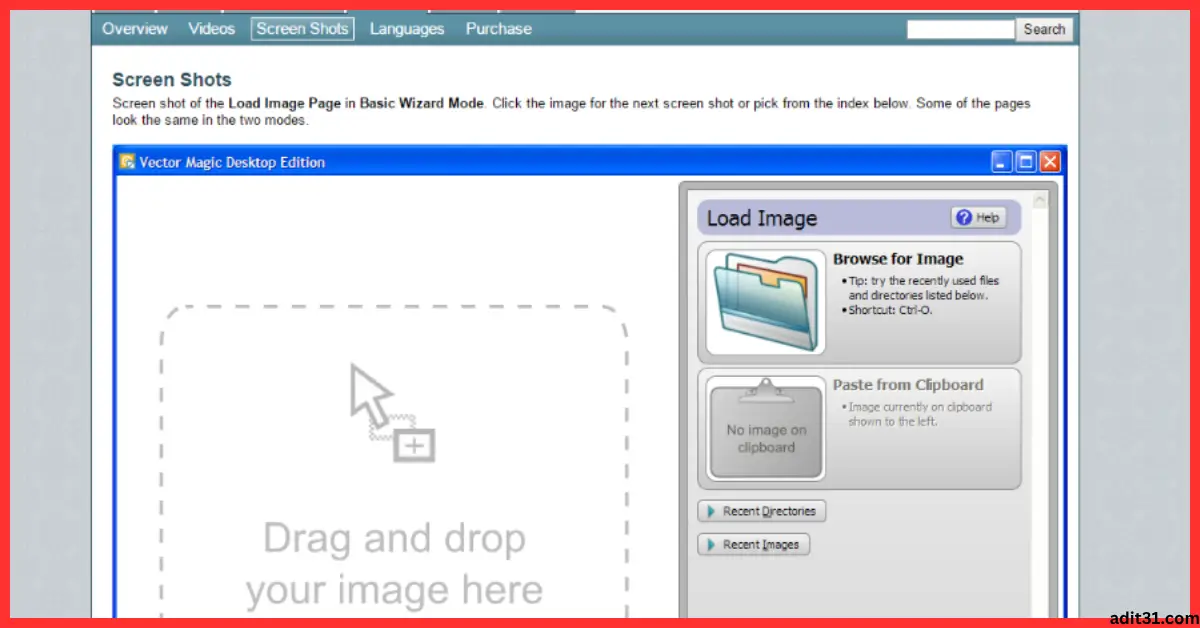This screenshot has height=628, width=1200.
Task: Click the Drag and drop your image here text
Action: 394,565
